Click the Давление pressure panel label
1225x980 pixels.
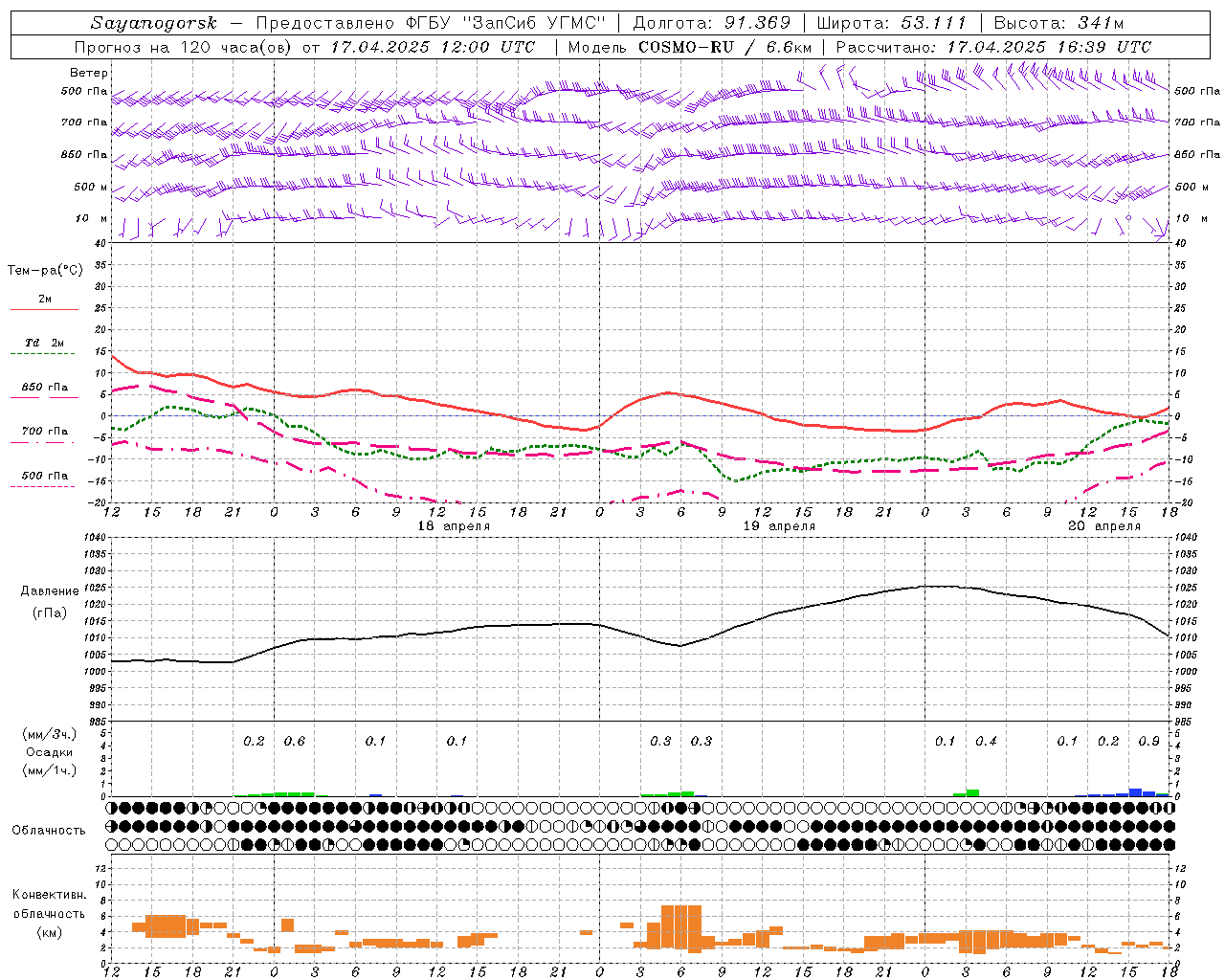[x=50, y=591]
